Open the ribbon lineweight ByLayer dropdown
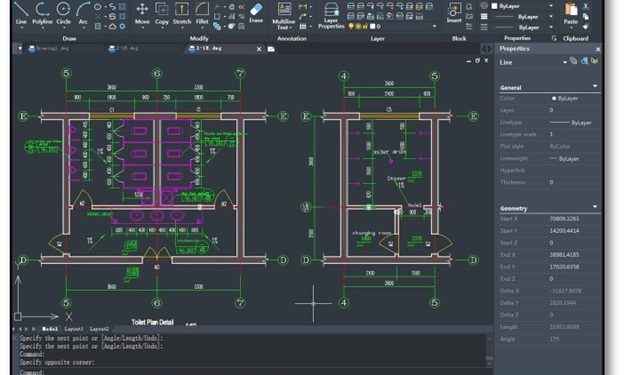 coord(551,27)
